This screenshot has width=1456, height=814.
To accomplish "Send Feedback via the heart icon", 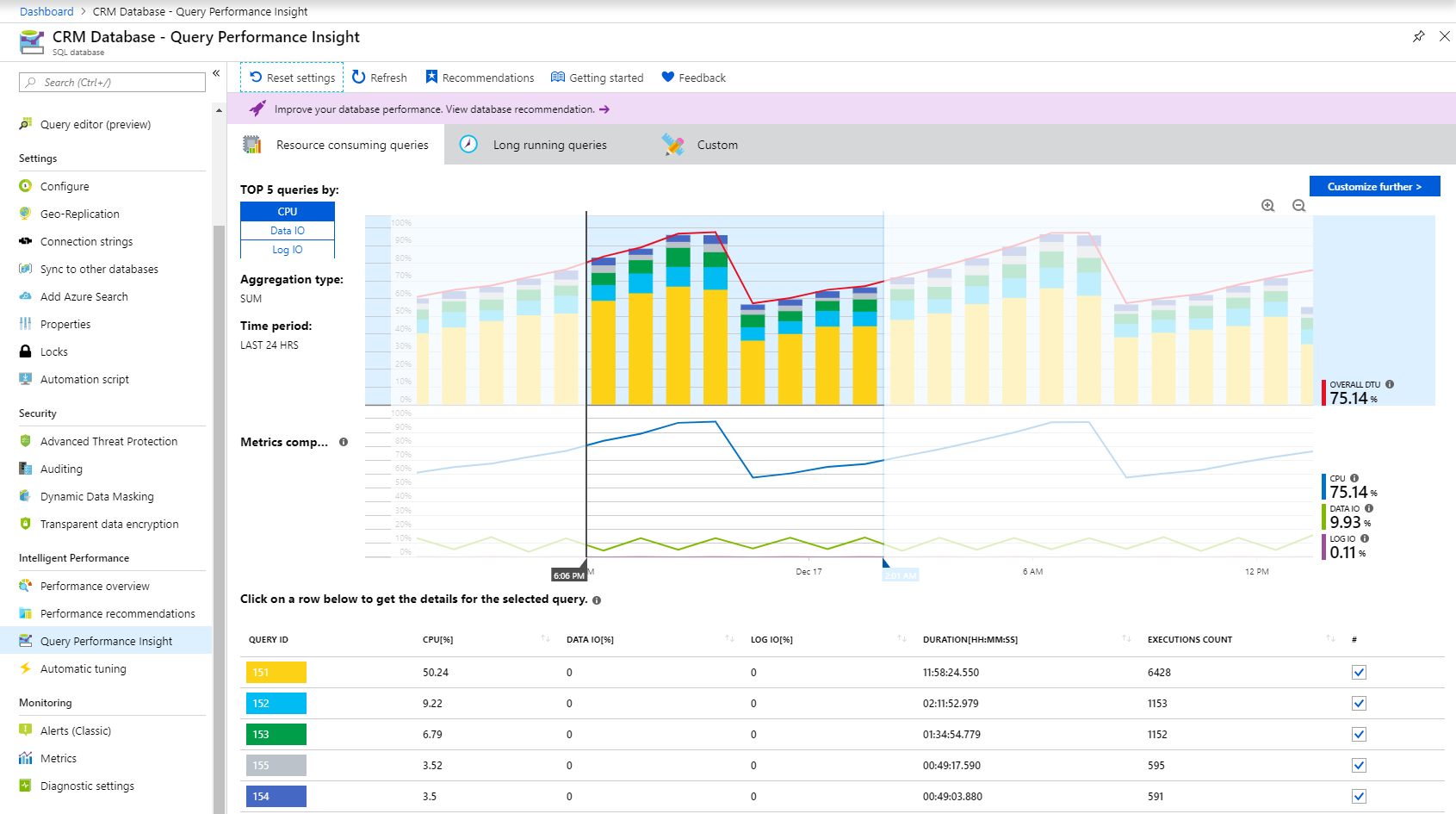I will click(692, 78).
